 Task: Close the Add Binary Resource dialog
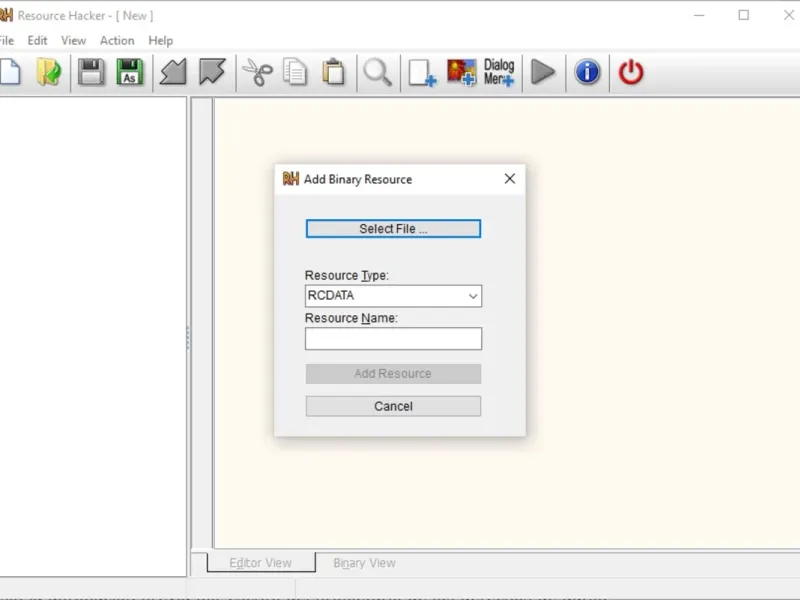point(510,179)
